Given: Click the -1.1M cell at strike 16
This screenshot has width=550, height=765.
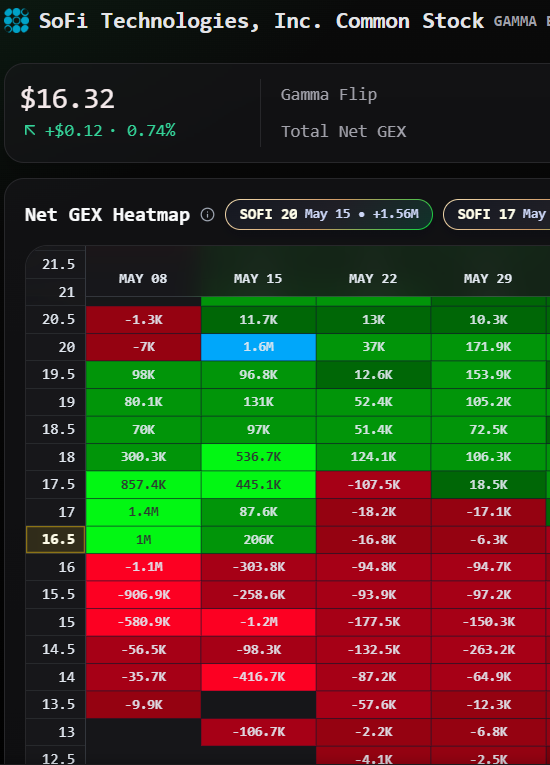Looking at the screenshot, I should [143, 567].
